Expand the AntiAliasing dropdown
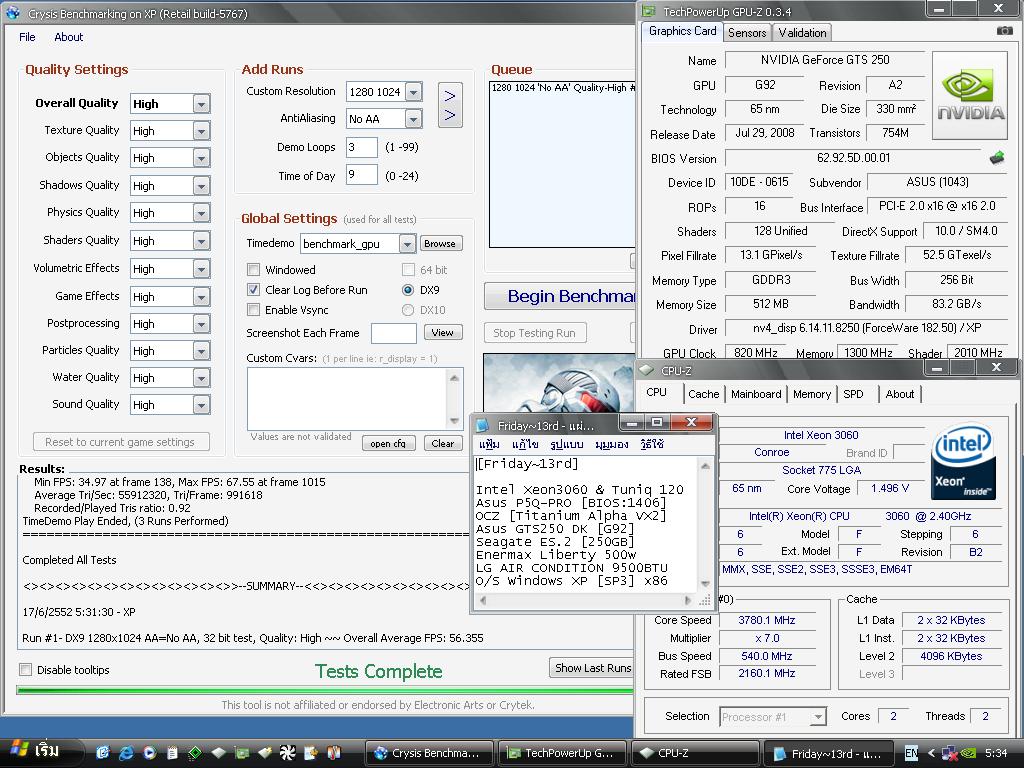Viewport: 1024px width, 768px height. [x=413, y=119]
